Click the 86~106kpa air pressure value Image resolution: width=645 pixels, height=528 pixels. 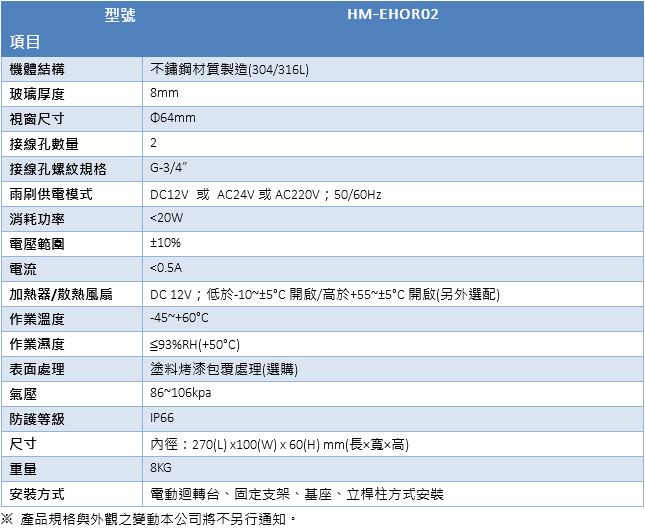[x=180, y=393]
